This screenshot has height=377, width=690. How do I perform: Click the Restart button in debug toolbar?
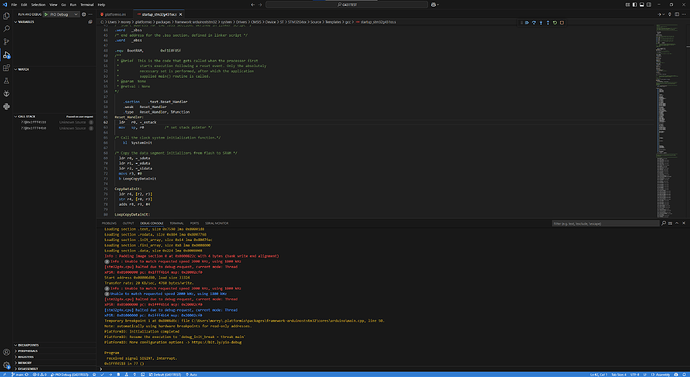[x=555, y=22]
